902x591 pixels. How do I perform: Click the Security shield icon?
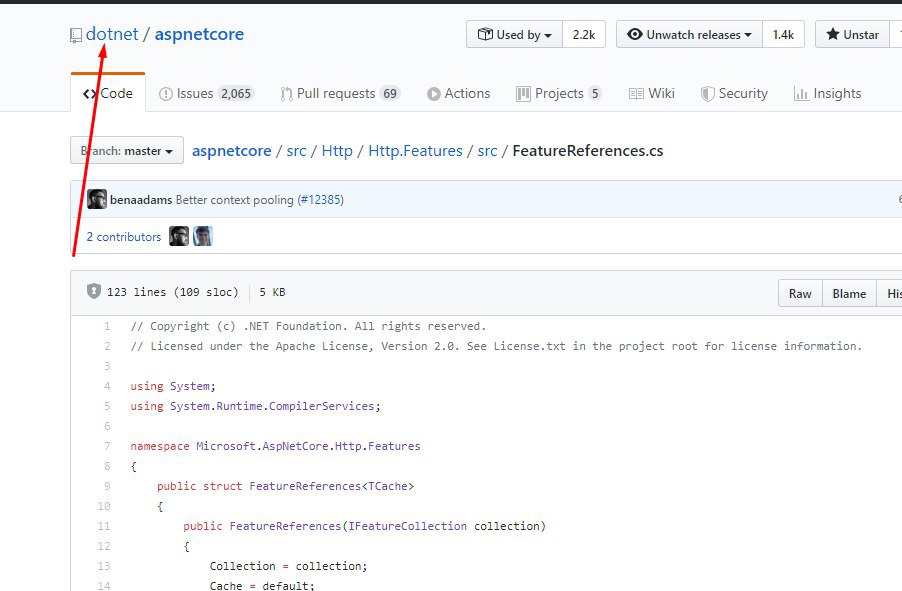pyautogui.click(x=708, y=94)
